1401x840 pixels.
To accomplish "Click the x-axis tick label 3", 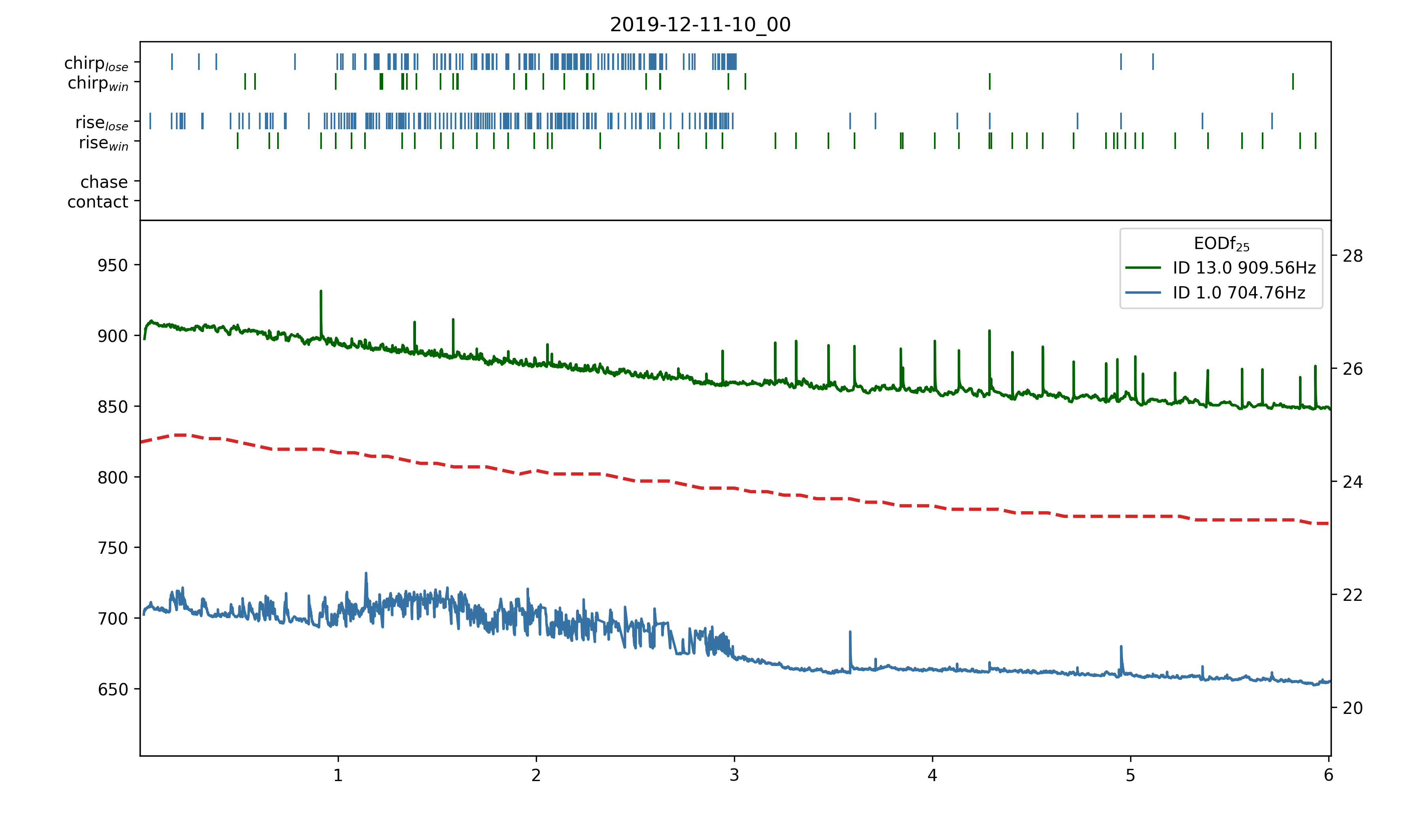I will pos(734,776).
